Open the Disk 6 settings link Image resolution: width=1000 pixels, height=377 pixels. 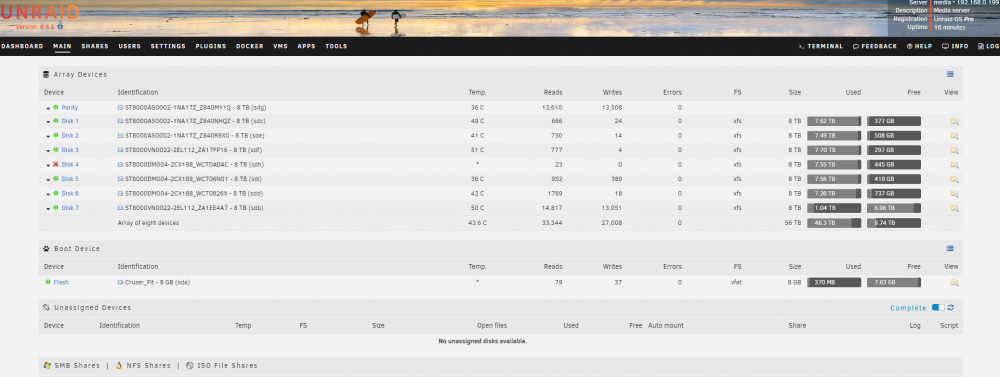[x=70, y=193]
